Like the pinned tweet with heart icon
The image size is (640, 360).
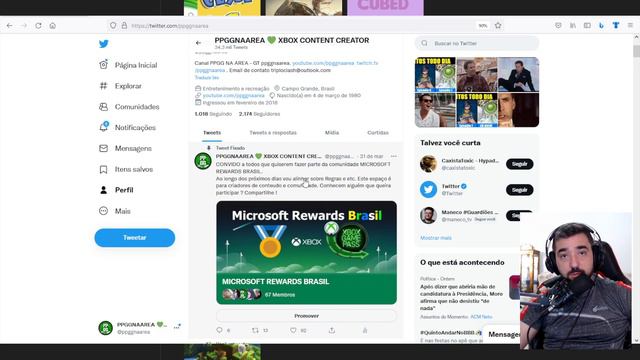click(x=293, y=330)
